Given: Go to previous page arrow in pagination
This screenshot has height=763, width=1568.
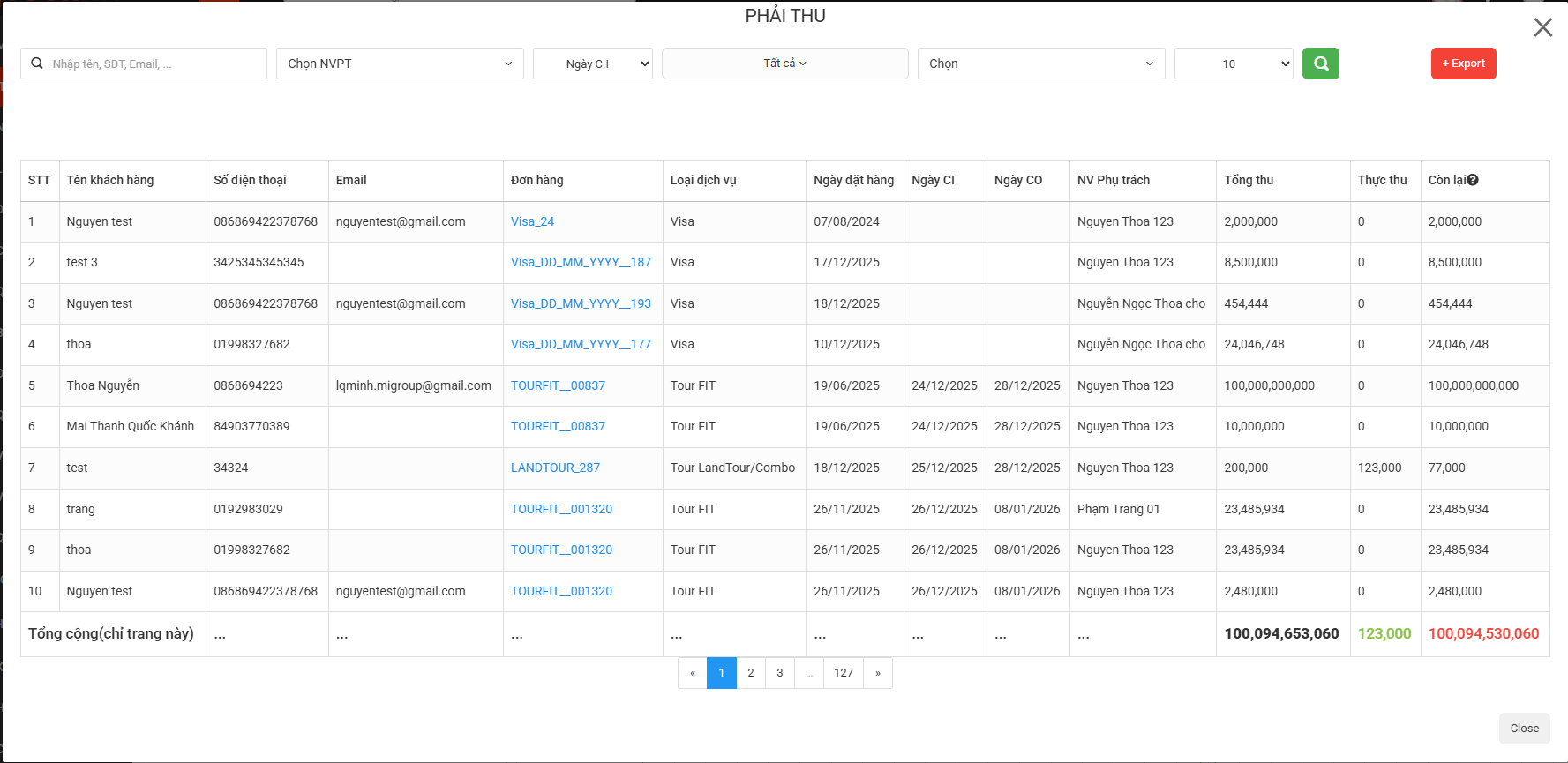Looking at the screenshot, I should [x=693, y=673].
